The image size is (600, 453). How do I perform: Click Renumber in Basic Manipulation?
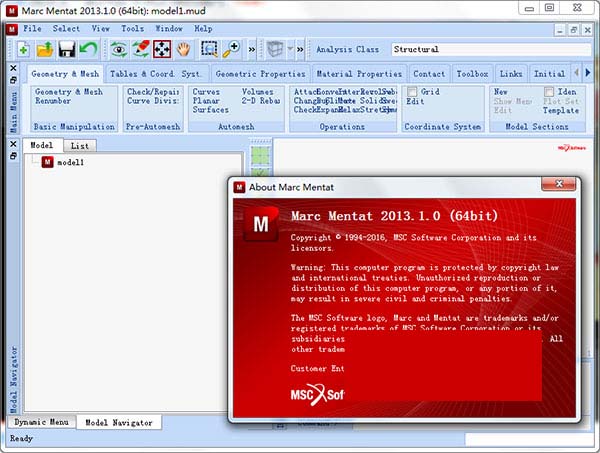(x=53, y=101)
